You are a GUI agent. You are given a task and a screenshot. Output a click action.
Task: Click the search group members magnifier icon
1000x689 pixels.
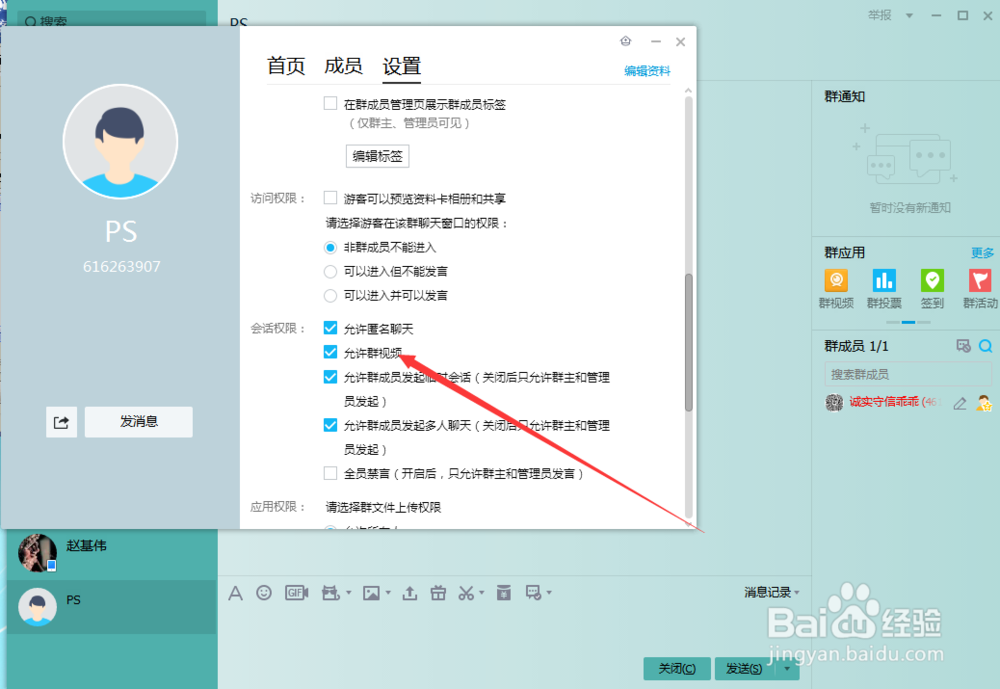985,345
